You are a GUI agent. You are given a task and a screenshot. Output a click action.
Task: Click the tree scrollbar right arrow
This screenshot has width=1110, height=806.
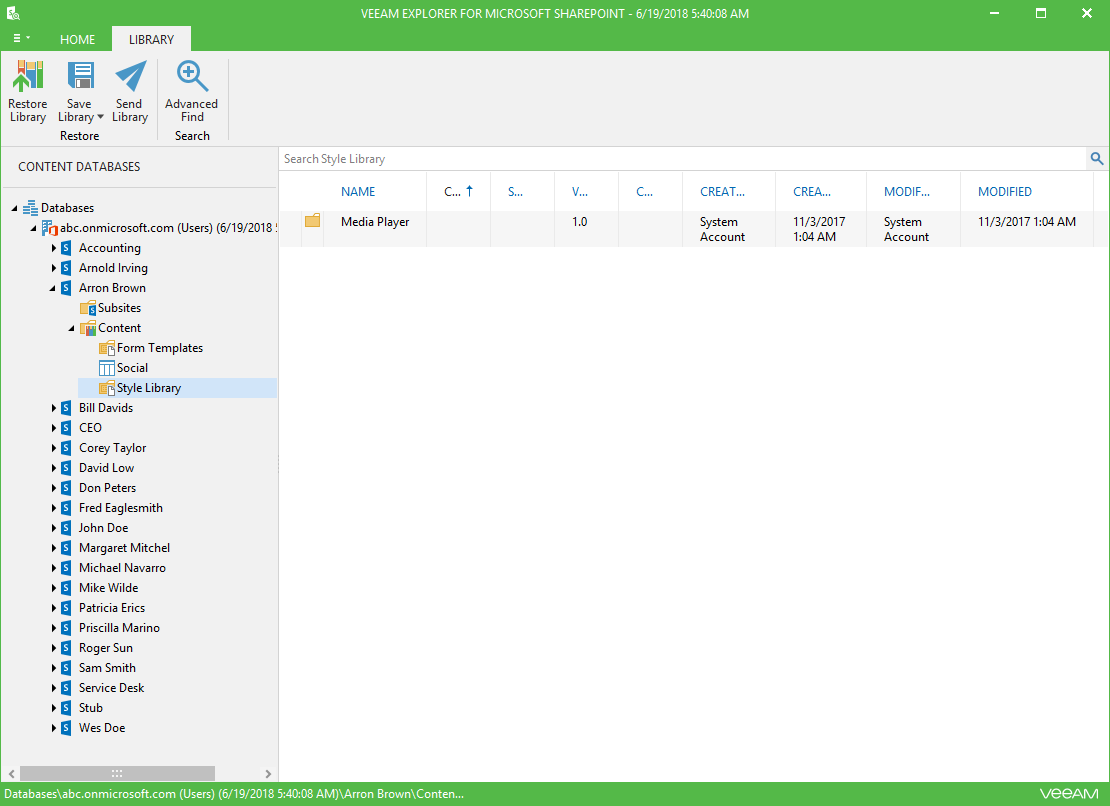268,773
